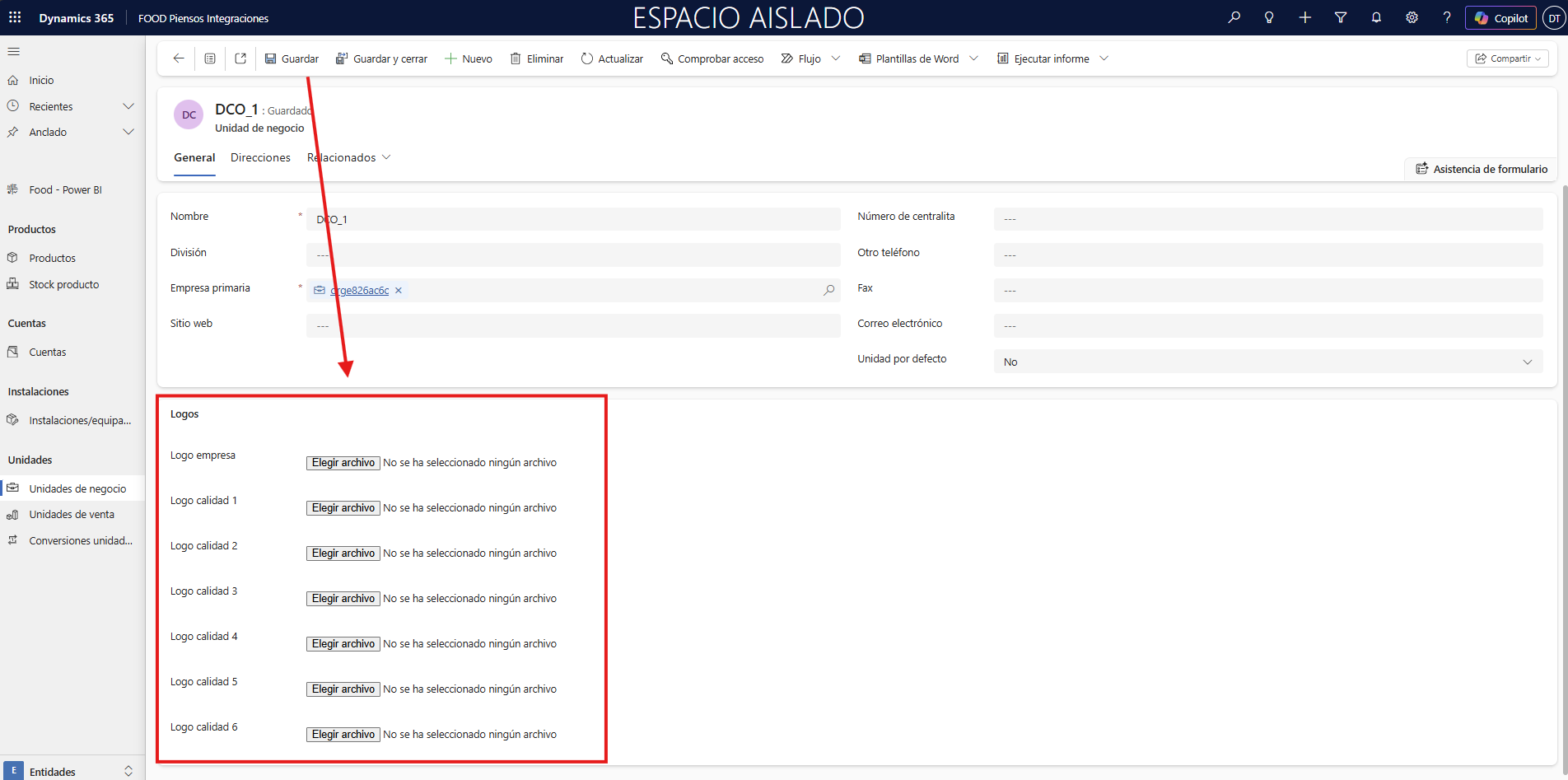The height and width of the screenshot is (780, 1568).
Task: Open Unidades de venta in sidebar
Action: (x=72, y=515)
